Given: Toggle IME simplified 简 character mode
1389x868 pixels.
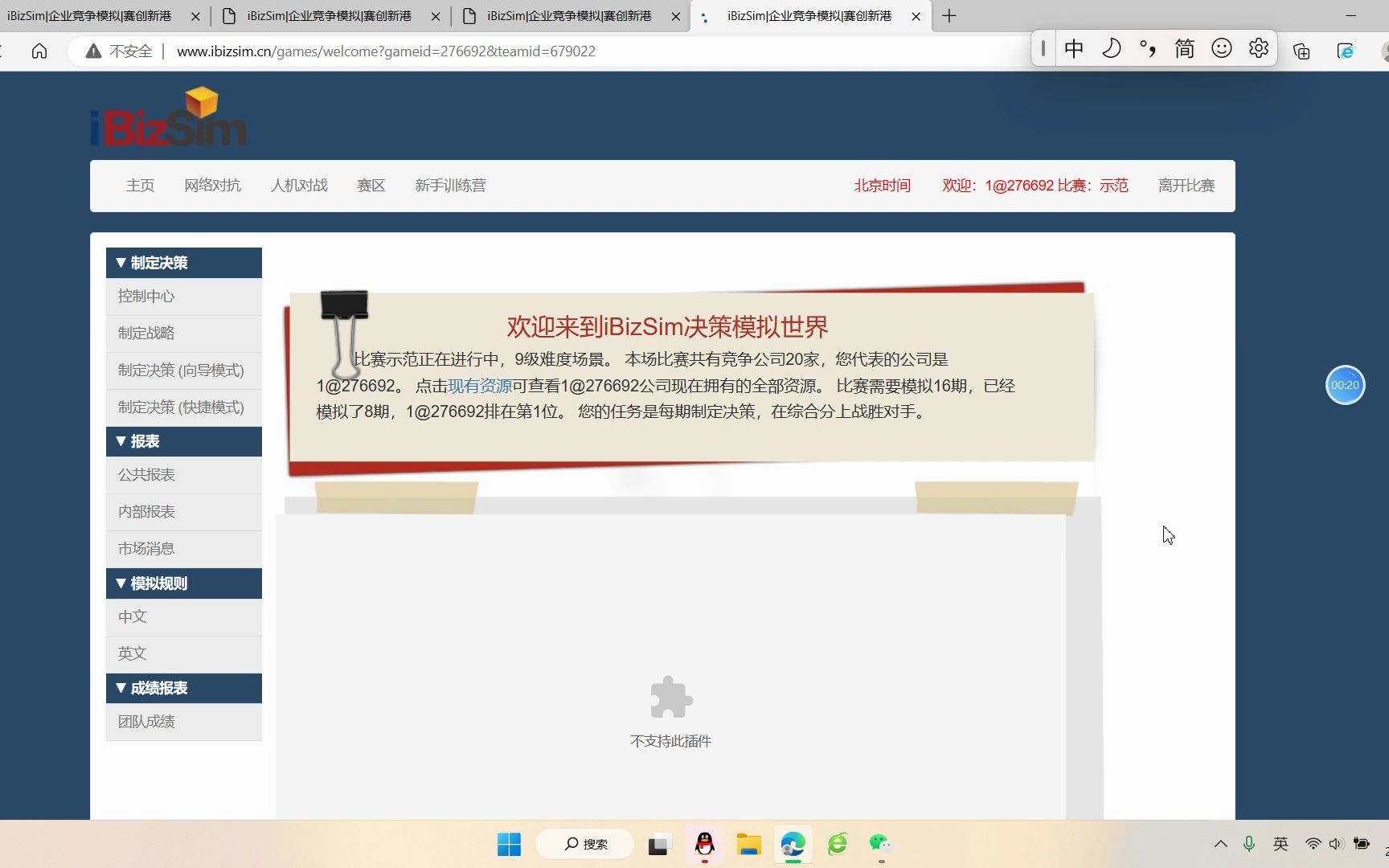Looking at the screenshot, I should coord(1184,49).
